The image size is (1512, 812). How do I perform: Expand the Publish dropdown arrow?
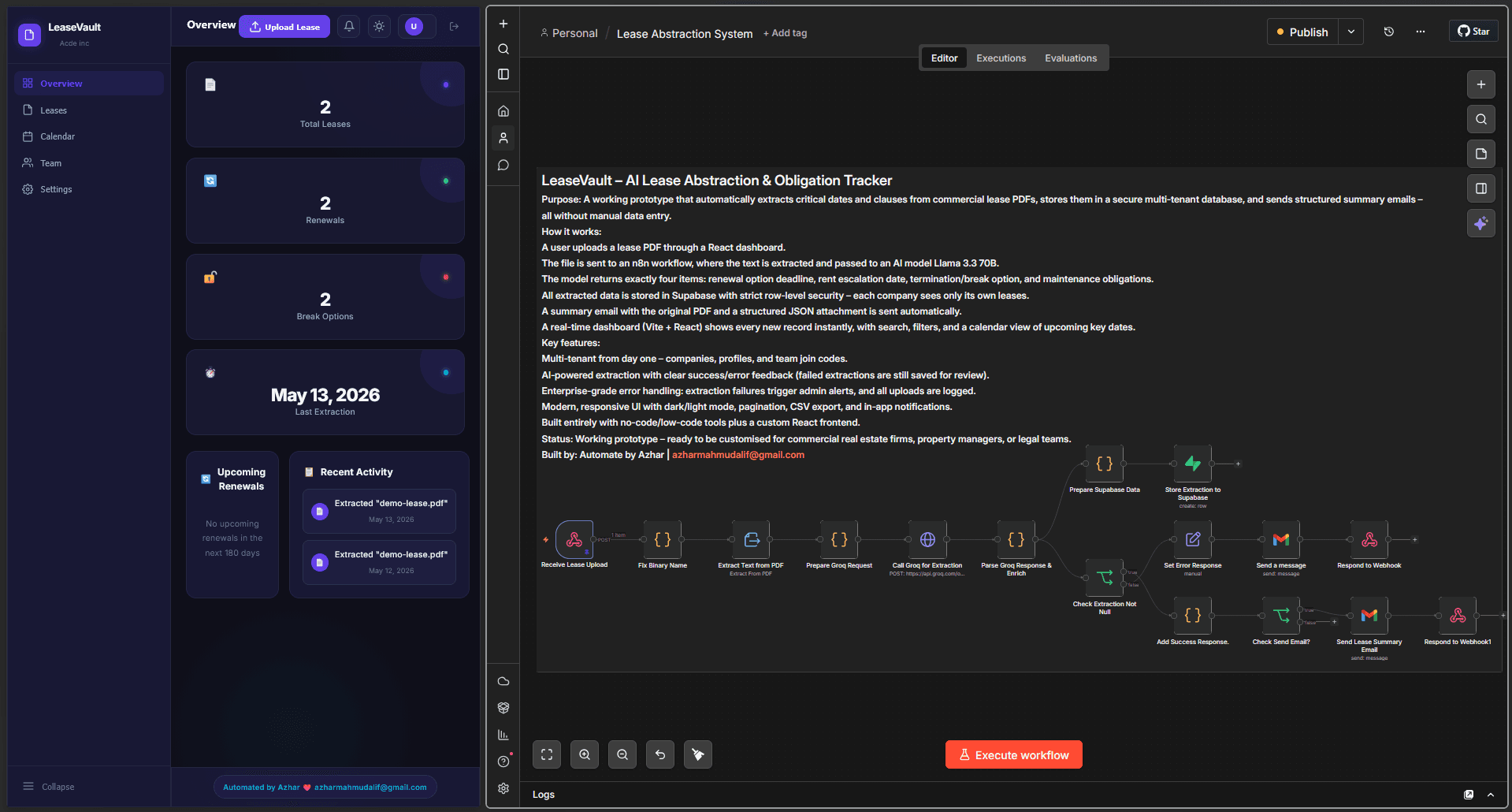tap(1351, 32)
